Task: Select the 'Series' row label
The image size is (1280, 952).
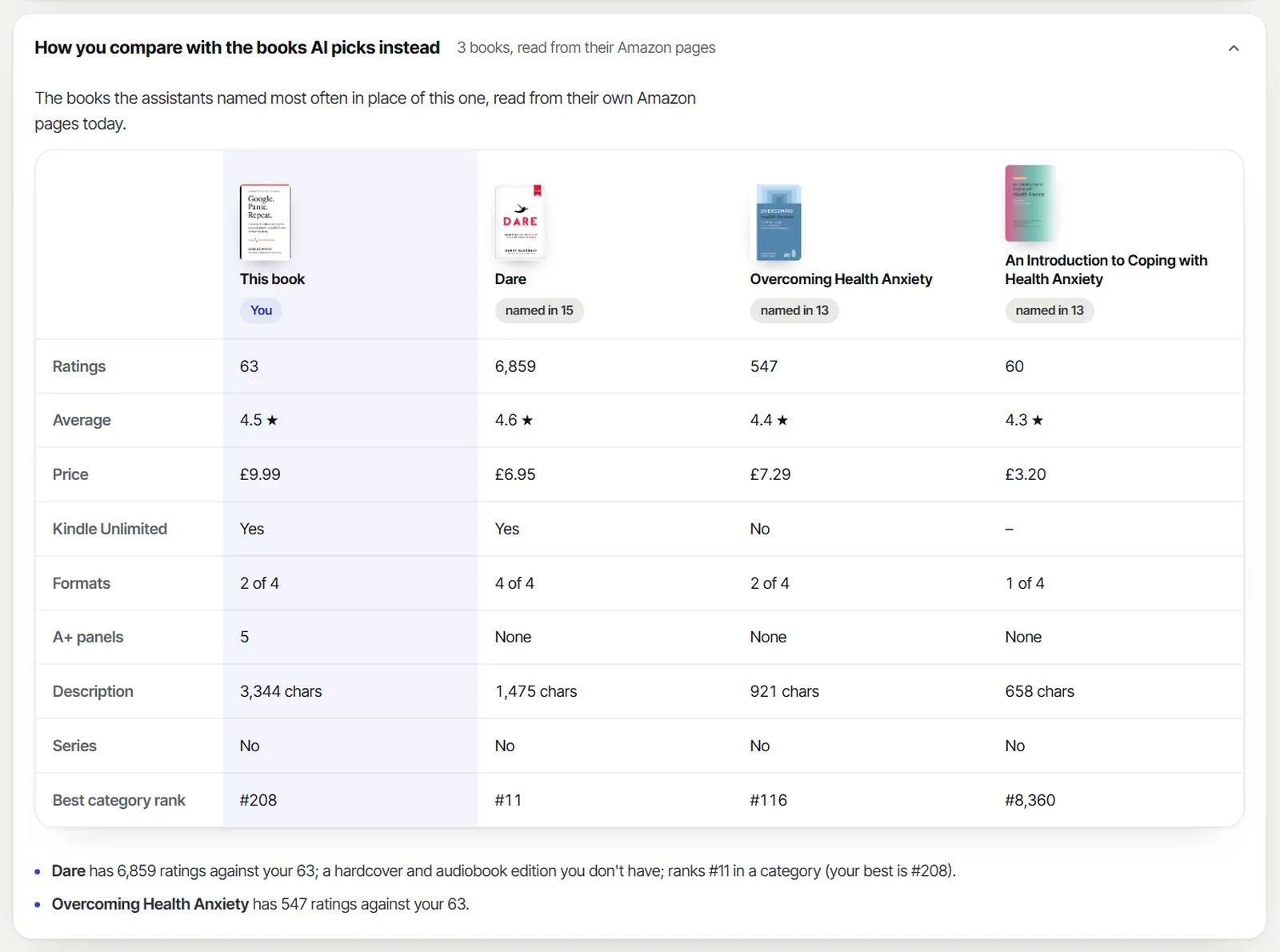Action: coord(74,746)
